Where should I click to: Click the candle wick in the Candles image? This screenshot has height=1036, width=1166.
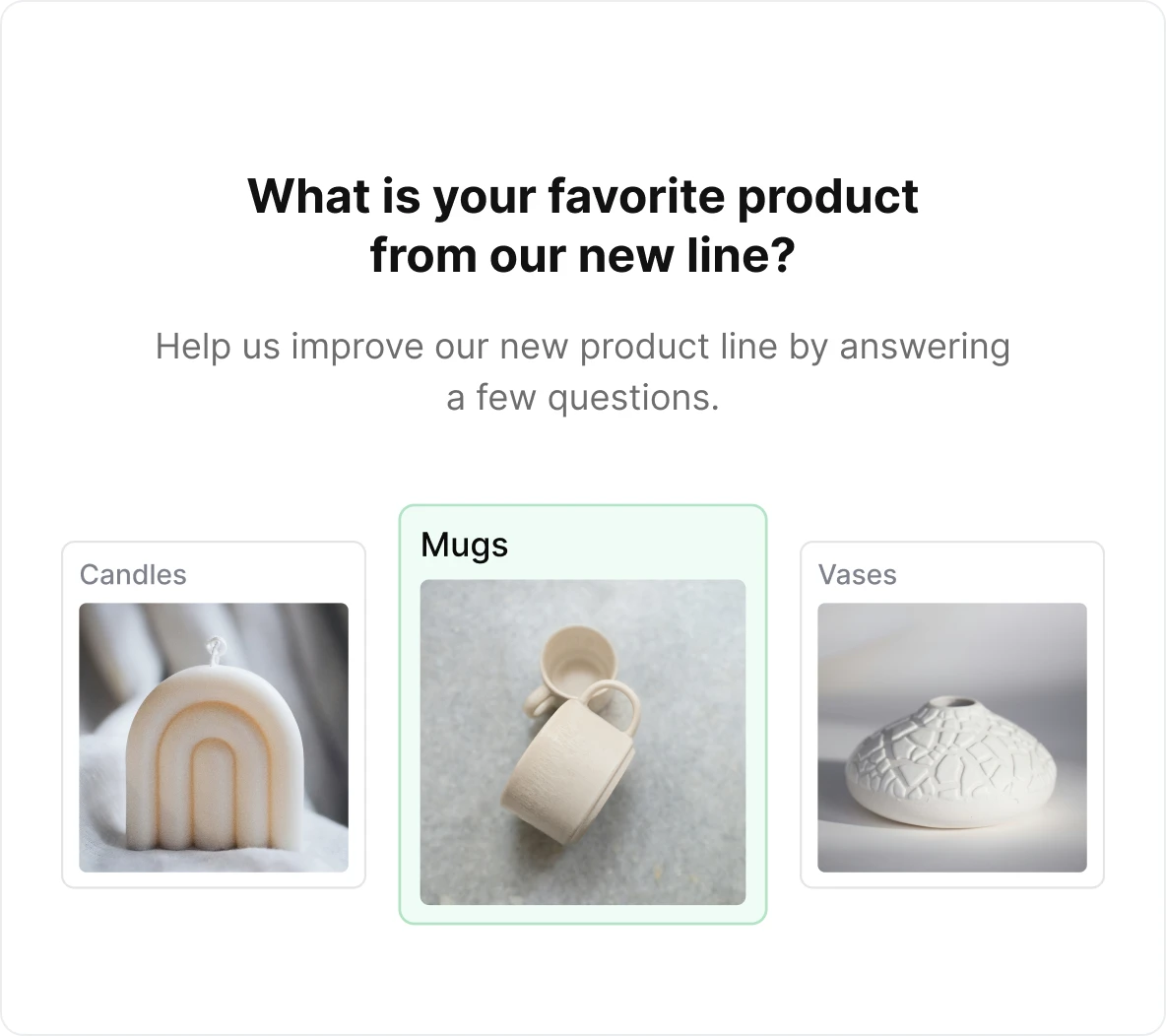point(215,651)
